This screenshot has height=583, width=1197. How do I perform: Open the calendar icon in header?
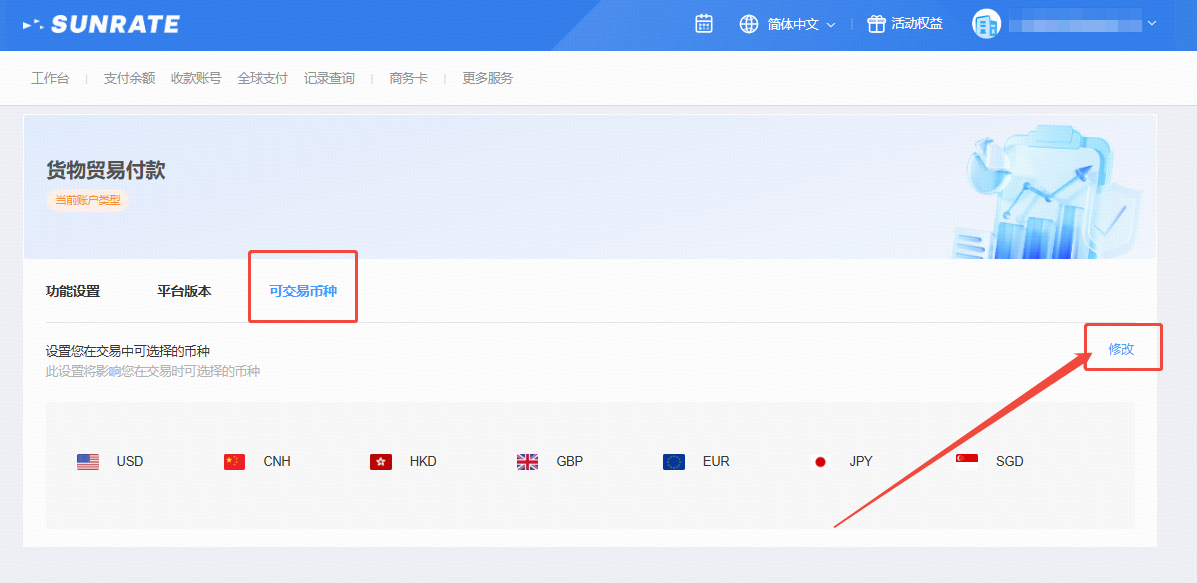coord(704,24)
